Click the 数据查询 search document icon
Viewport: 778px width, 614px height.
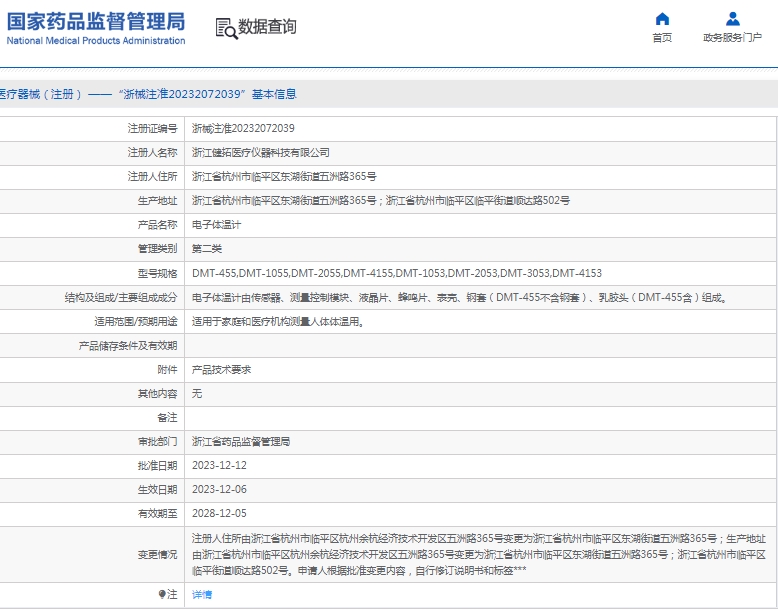pos(226,28)
